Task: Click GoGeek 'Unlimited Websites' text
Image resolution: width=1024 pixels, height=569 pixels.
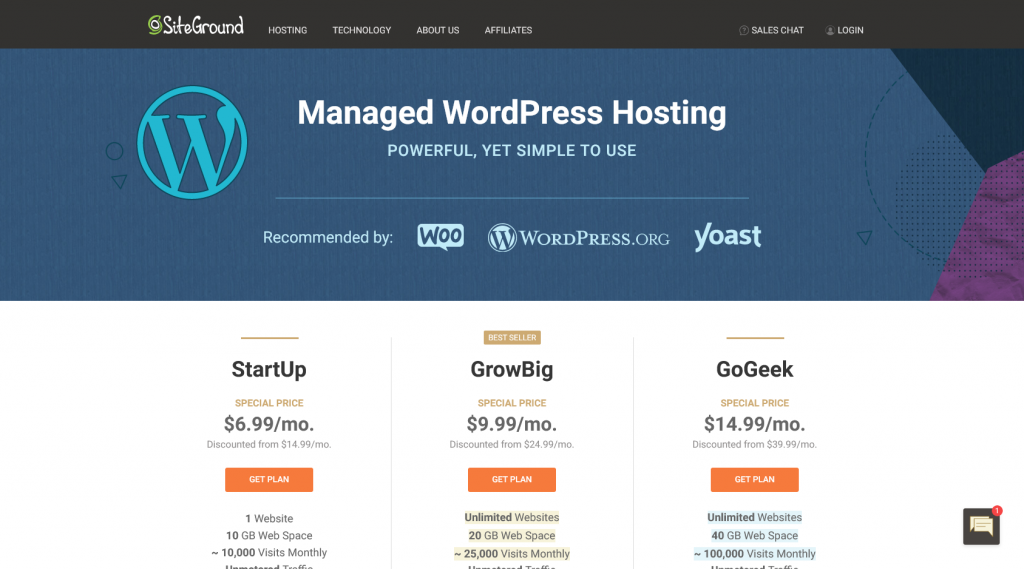Action: [x=754, y=517]
